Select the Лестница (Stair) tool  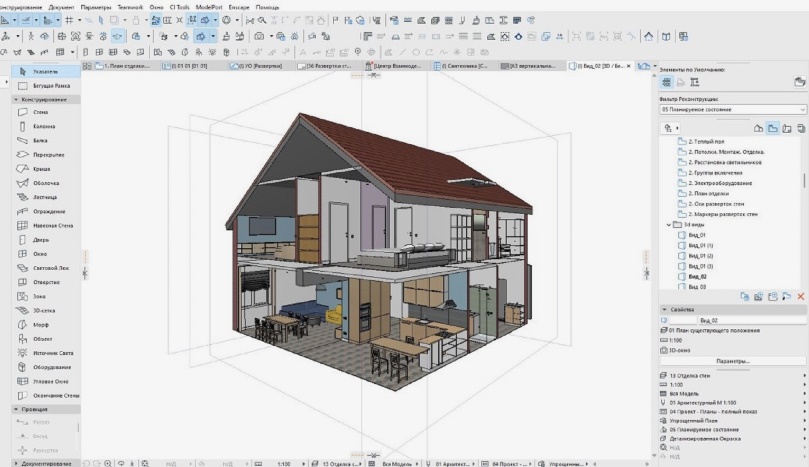click(x=45, y=197)
